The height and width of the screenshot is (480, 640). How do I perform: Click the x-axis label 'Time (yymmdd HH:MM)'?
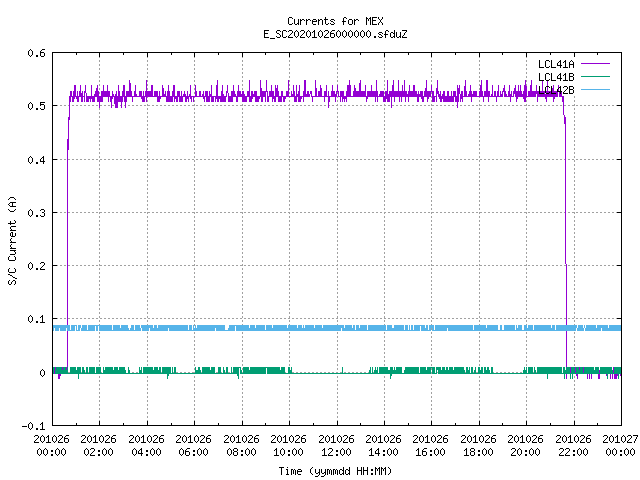tap(335, 471)
